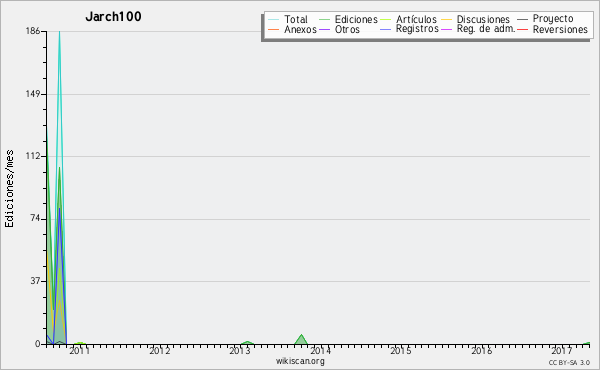Image resolution: width=600 pixels, height=370 pixels.
Task: Click the purple Otros line swatch
Action: click(x=324, y=29)
